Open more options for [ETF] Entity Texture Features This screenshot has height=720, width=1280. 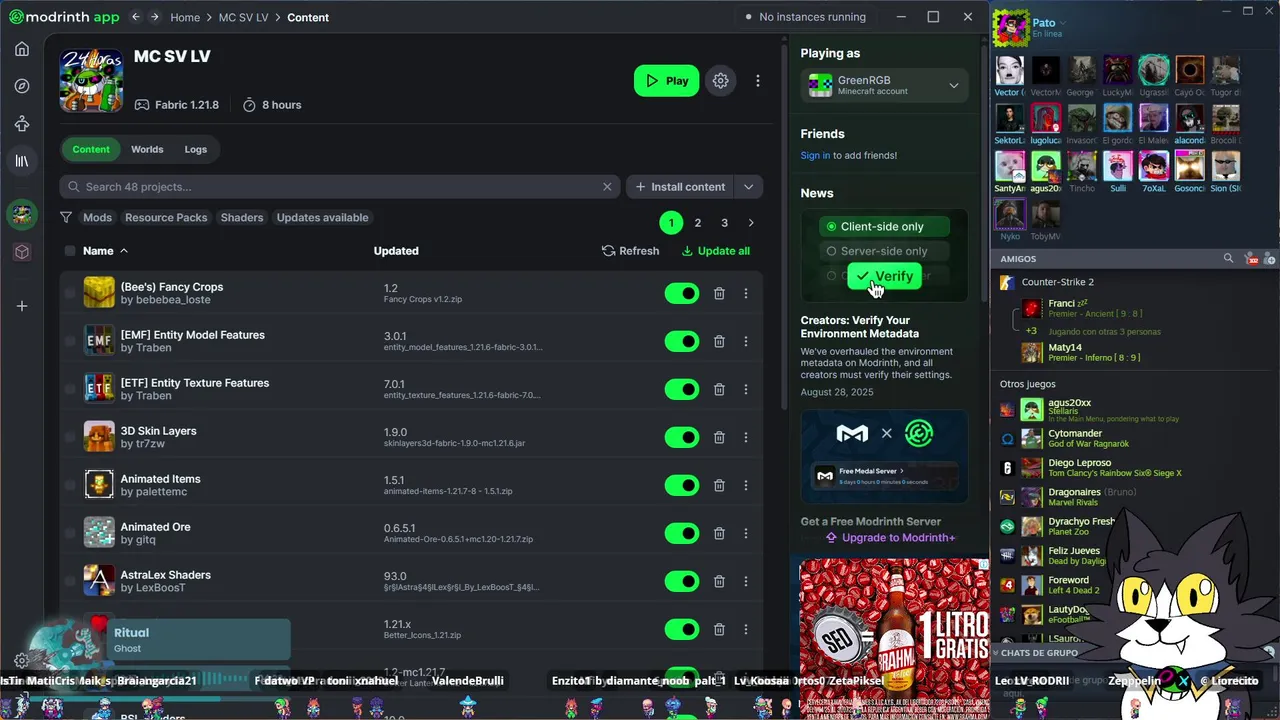[x=746, y=389]
